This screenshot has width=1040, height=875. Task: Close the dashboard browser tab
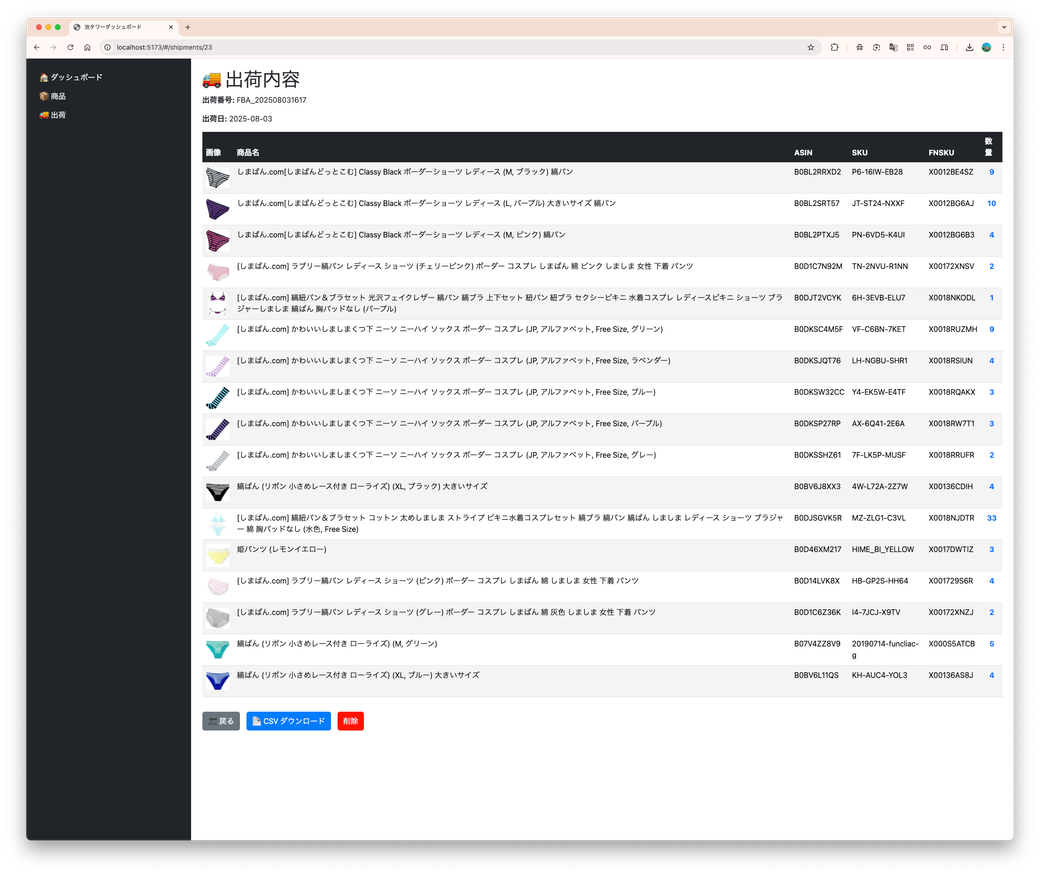[170, 27]
